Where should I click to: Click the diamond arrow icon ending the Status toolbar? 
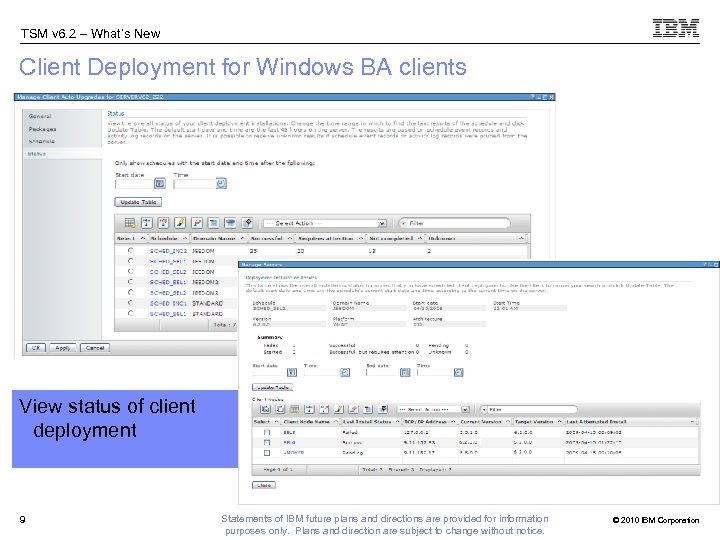coord(248,223)
